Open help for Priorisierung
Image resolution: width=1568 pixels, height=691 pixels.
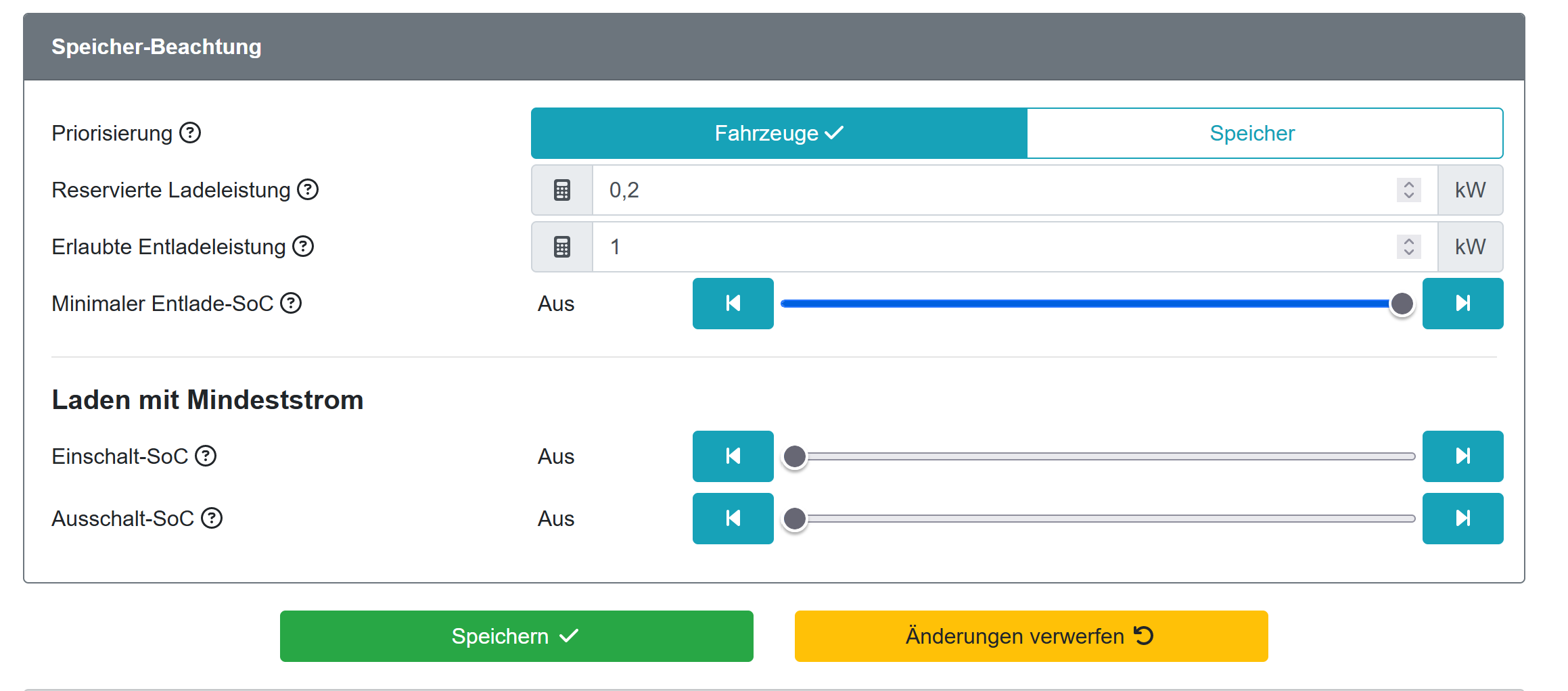point(190,133)
